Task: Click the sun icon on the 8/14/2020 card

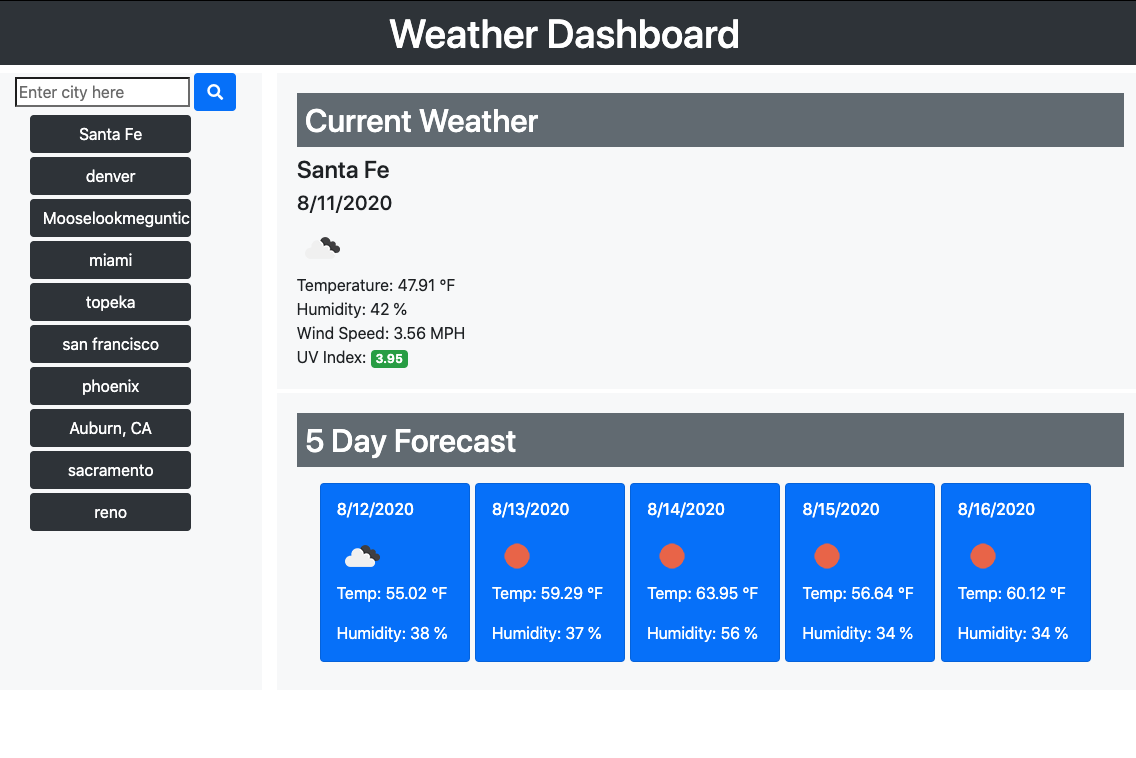Action: coord(672,556)
